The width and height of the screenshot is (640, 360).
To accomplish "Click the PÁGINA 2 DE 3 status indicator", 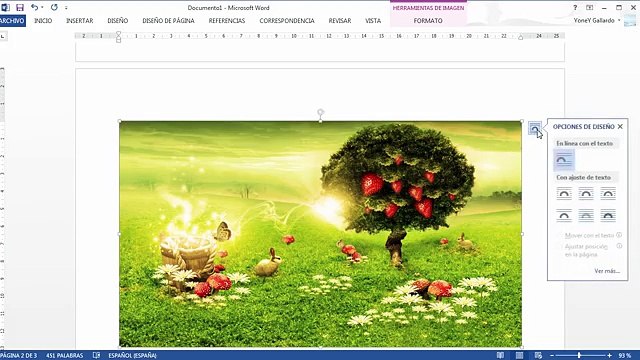I will click(19, 356).
